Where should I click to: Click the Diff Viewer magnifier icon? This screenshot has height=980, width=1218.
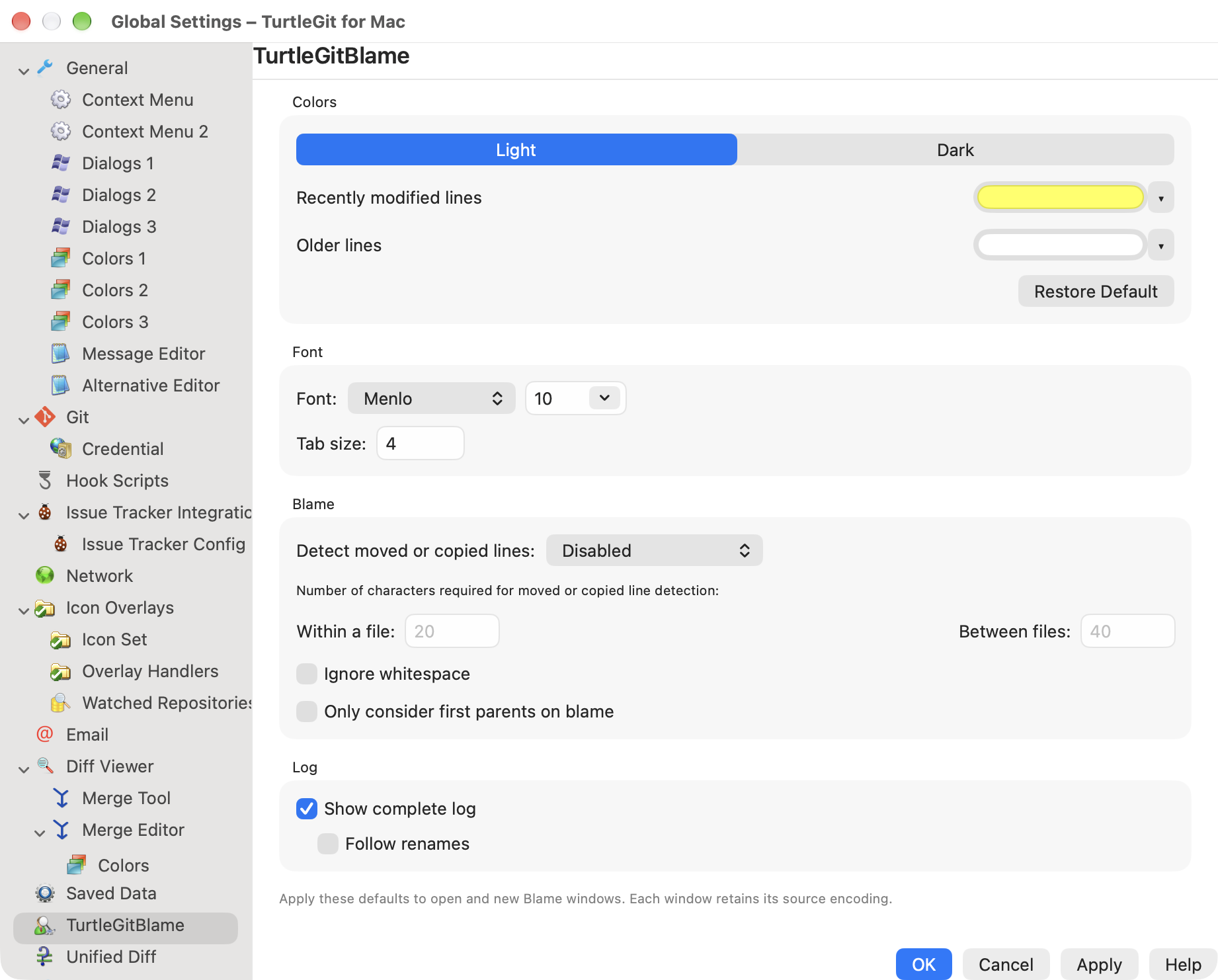(45, 766)
